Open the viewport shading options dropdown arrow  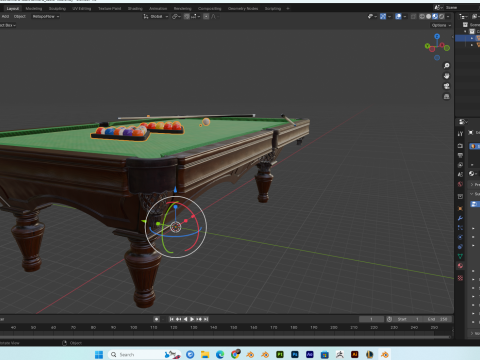(448, 16)
